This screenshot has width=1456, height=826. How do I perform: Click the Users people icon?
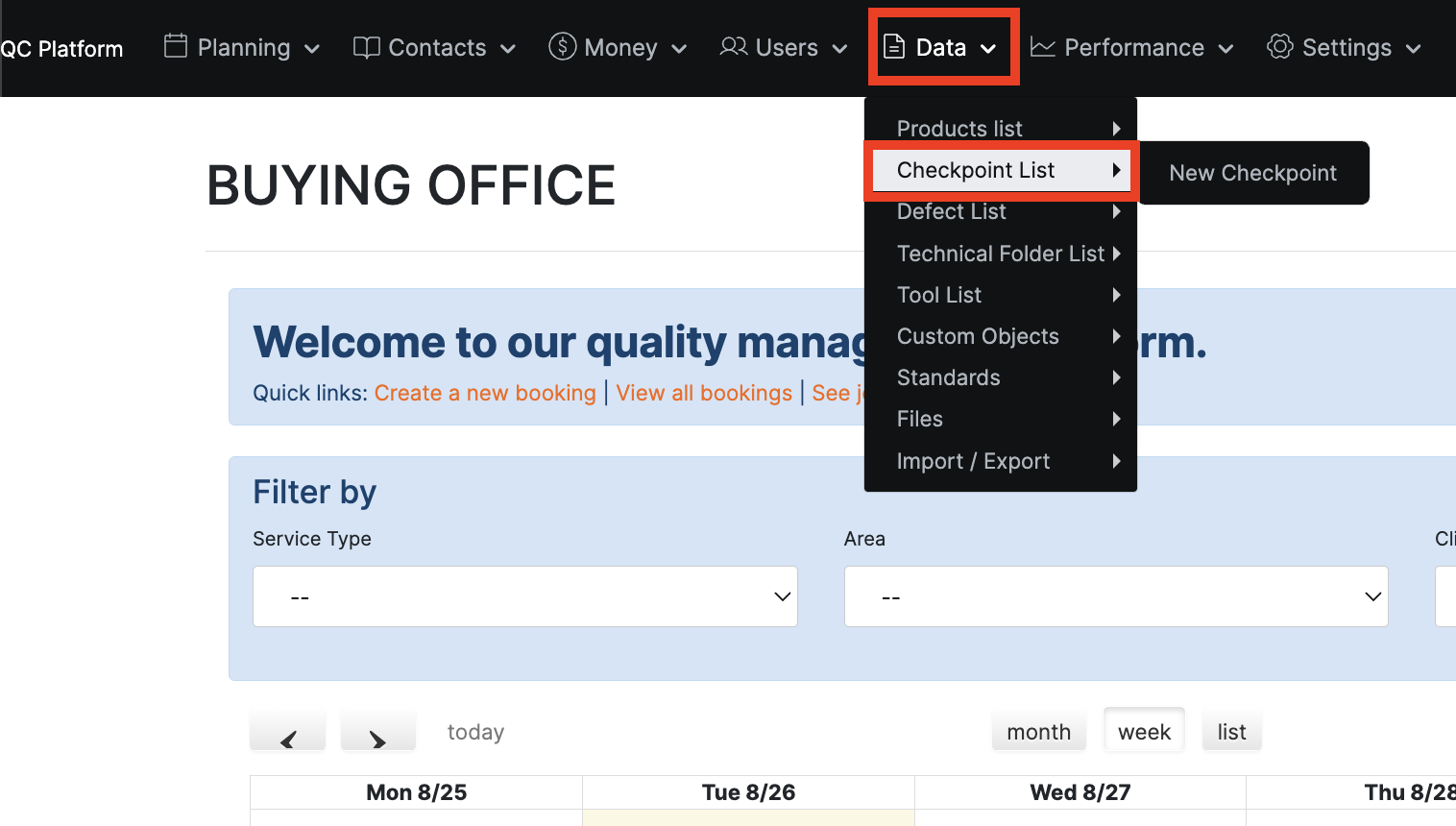734,47
